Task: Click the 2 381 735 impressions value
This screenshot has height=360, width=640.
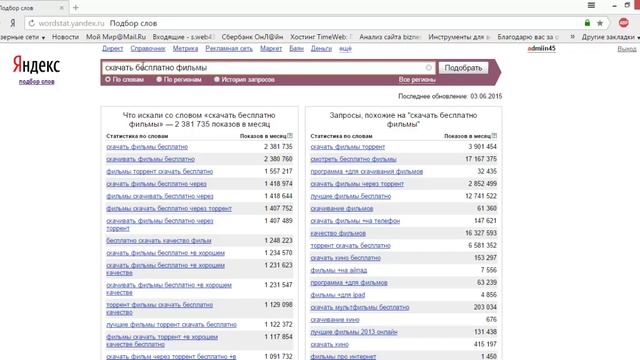Action: tap(278, 147)
